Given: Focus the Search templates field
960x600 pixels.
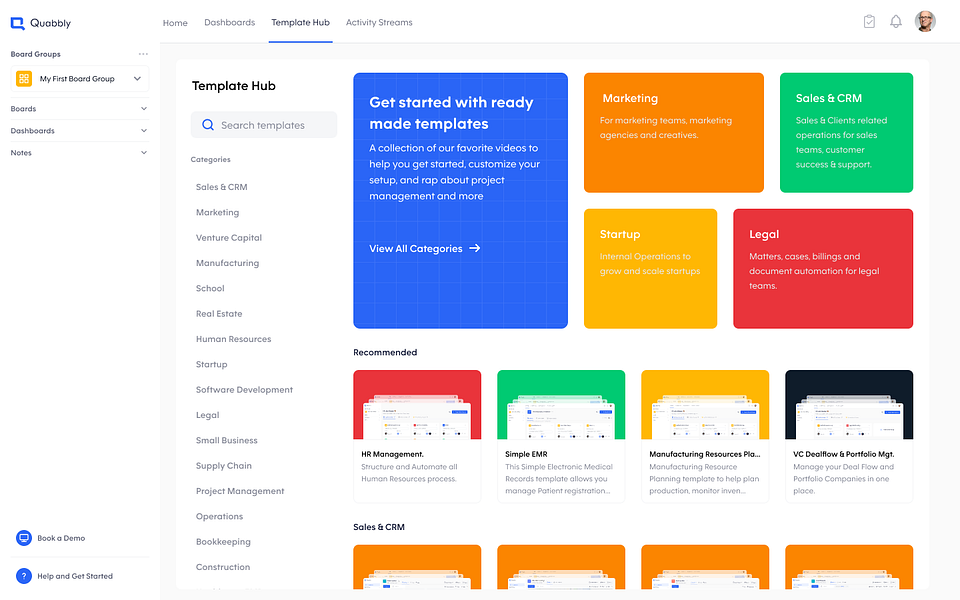Looking at the screenshot, I should coord(264,125).
